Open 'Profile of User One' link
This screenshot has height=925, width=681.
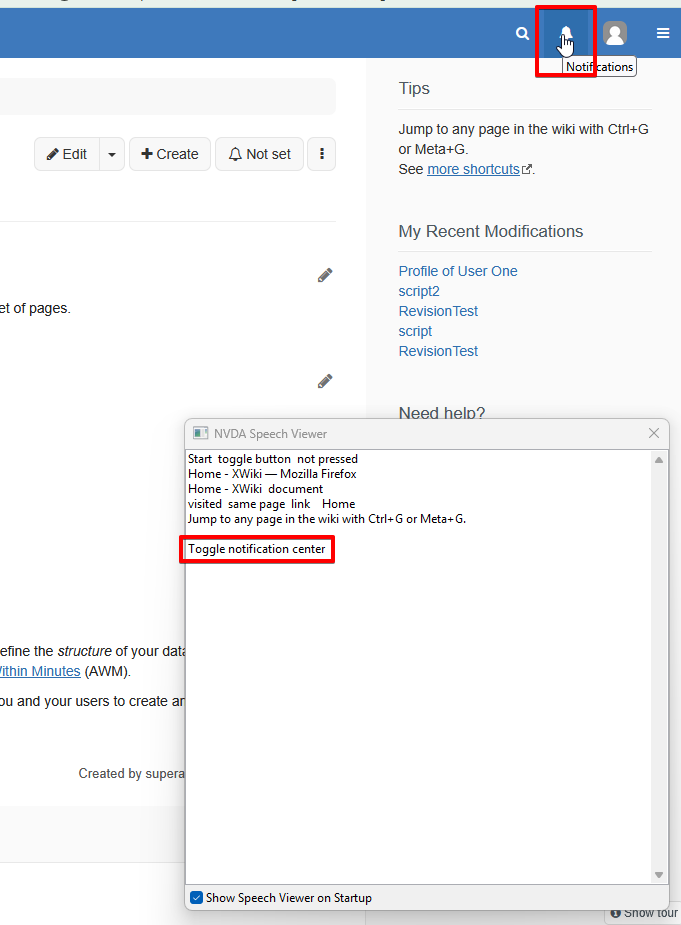(x=458, y=271)
